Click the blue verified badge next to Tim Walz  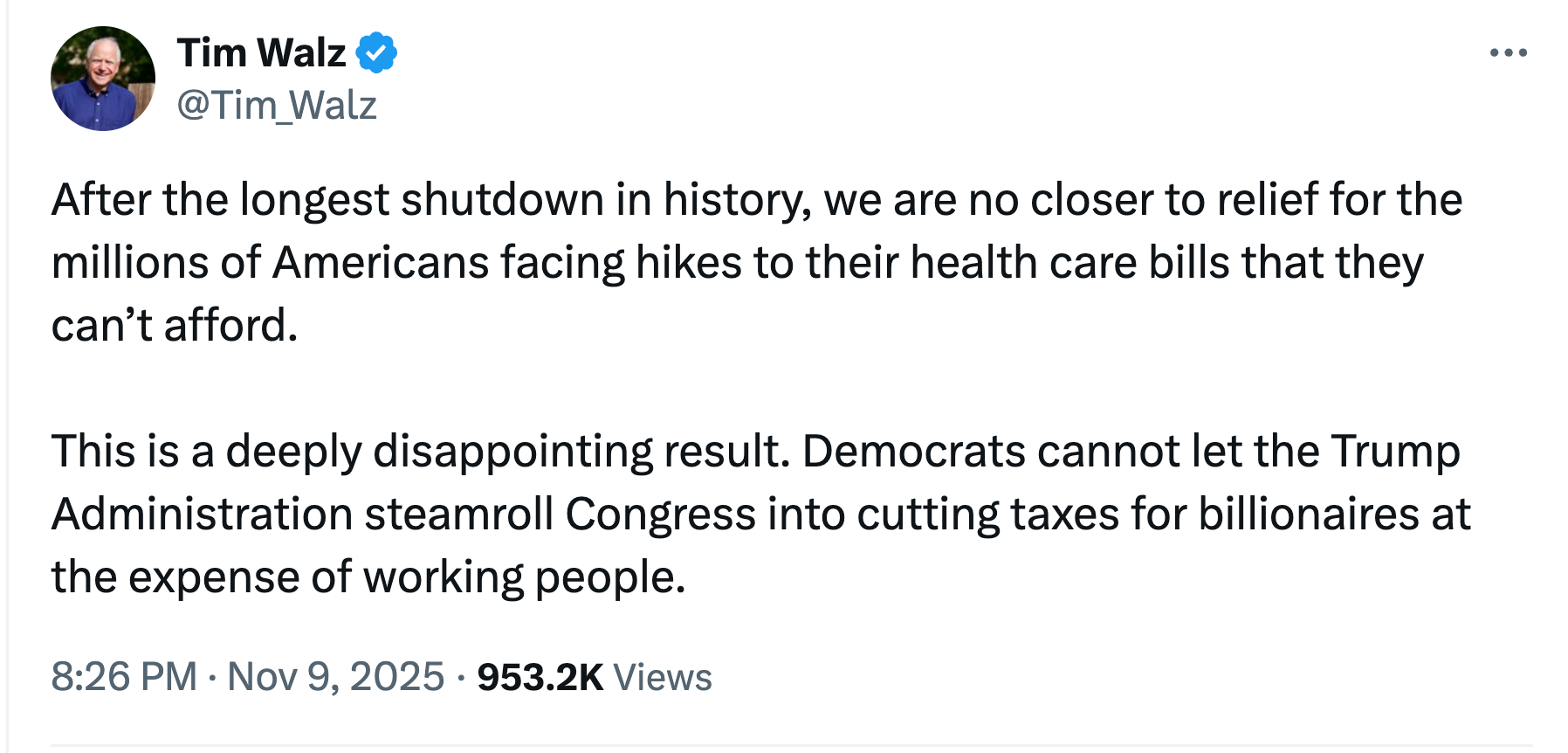(x=377, y=52)
